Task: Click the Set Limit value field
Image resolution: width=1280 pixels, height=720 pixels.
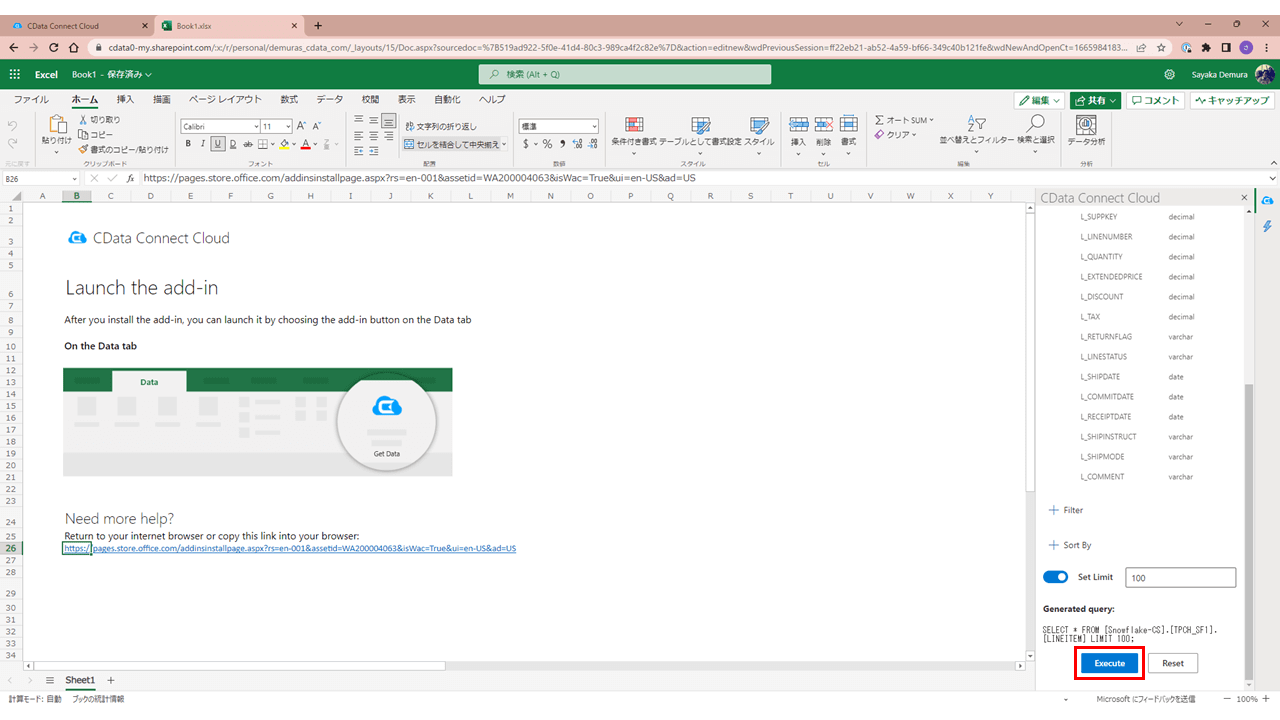Action: [x=1181, y=577]
